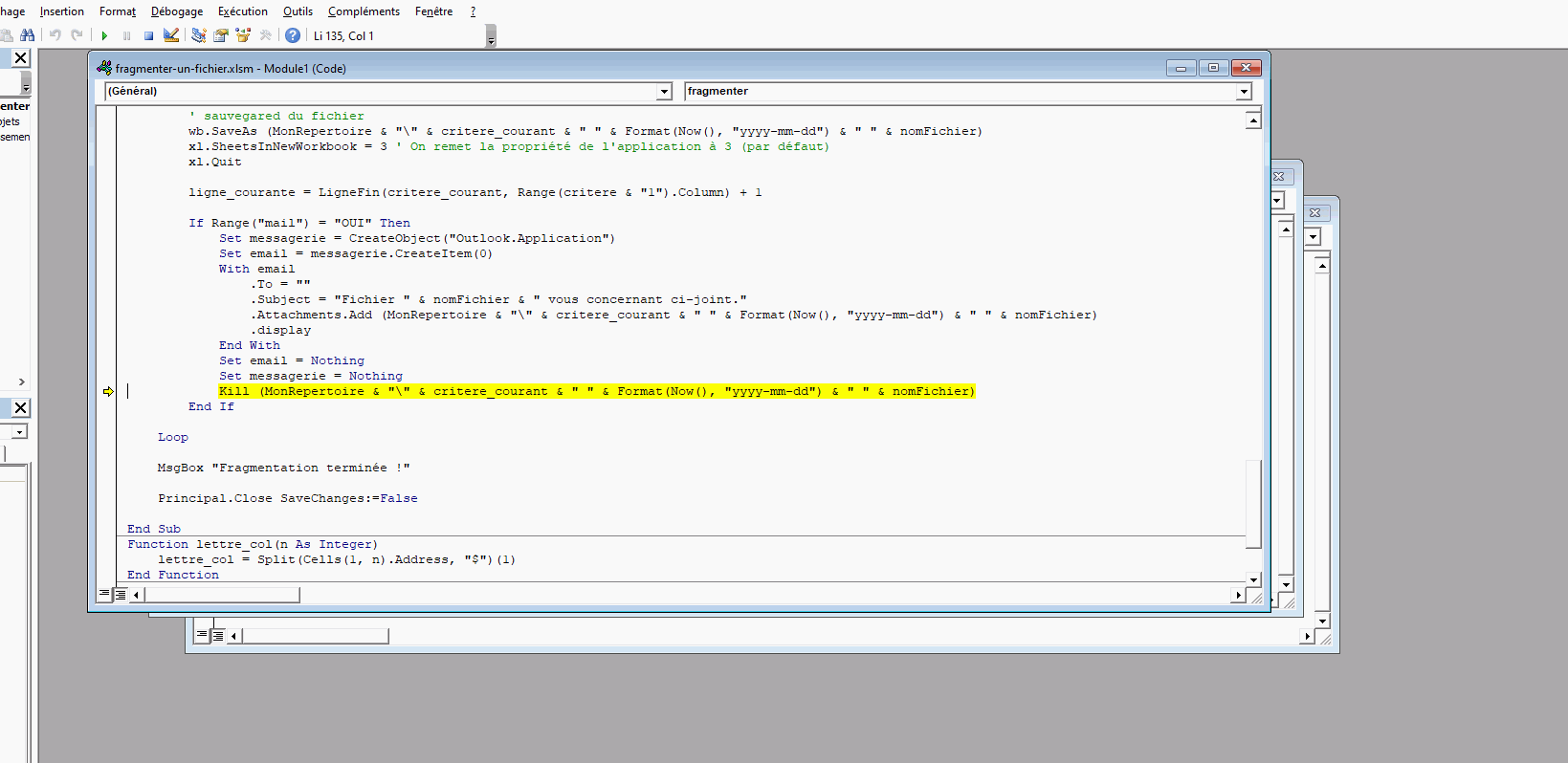Click the horizontal scrollbar of Module1 code window
The image size is (1568, 763).
[x=670, y=595]
